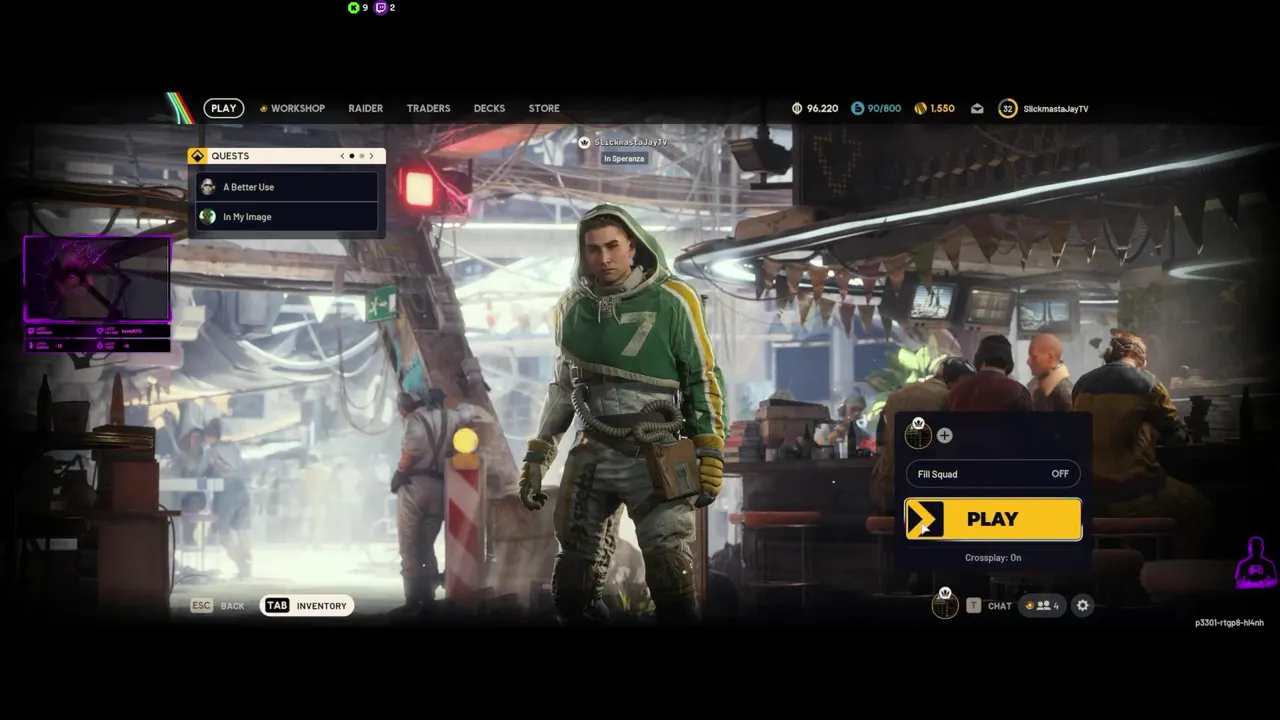Open the STORE tab
The image size is (1280, 720).
click(x=544, y=108)
